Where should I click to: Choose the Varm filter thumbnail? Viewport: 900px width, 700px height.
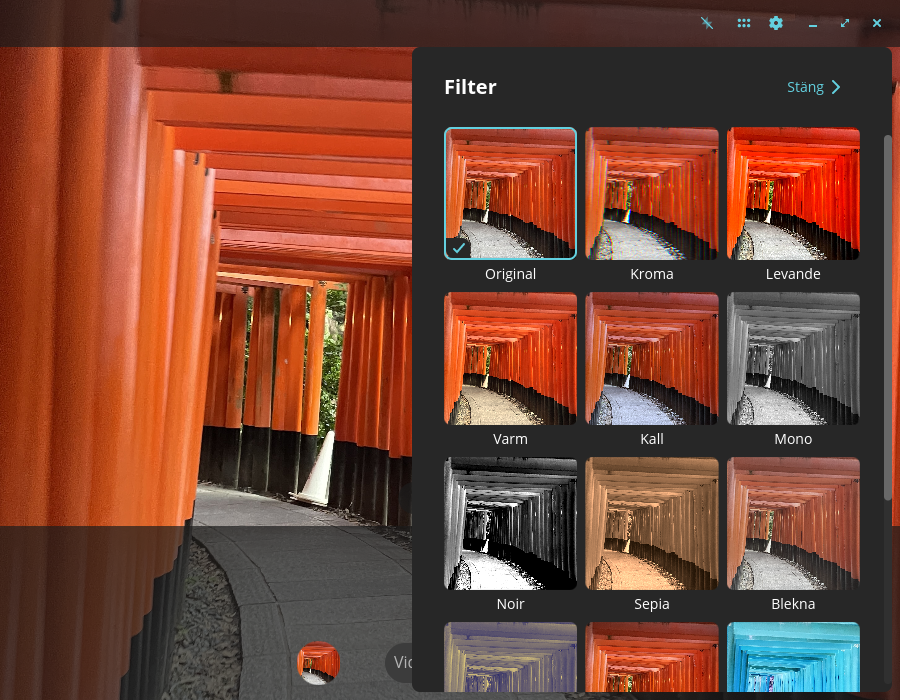point(510,359)
